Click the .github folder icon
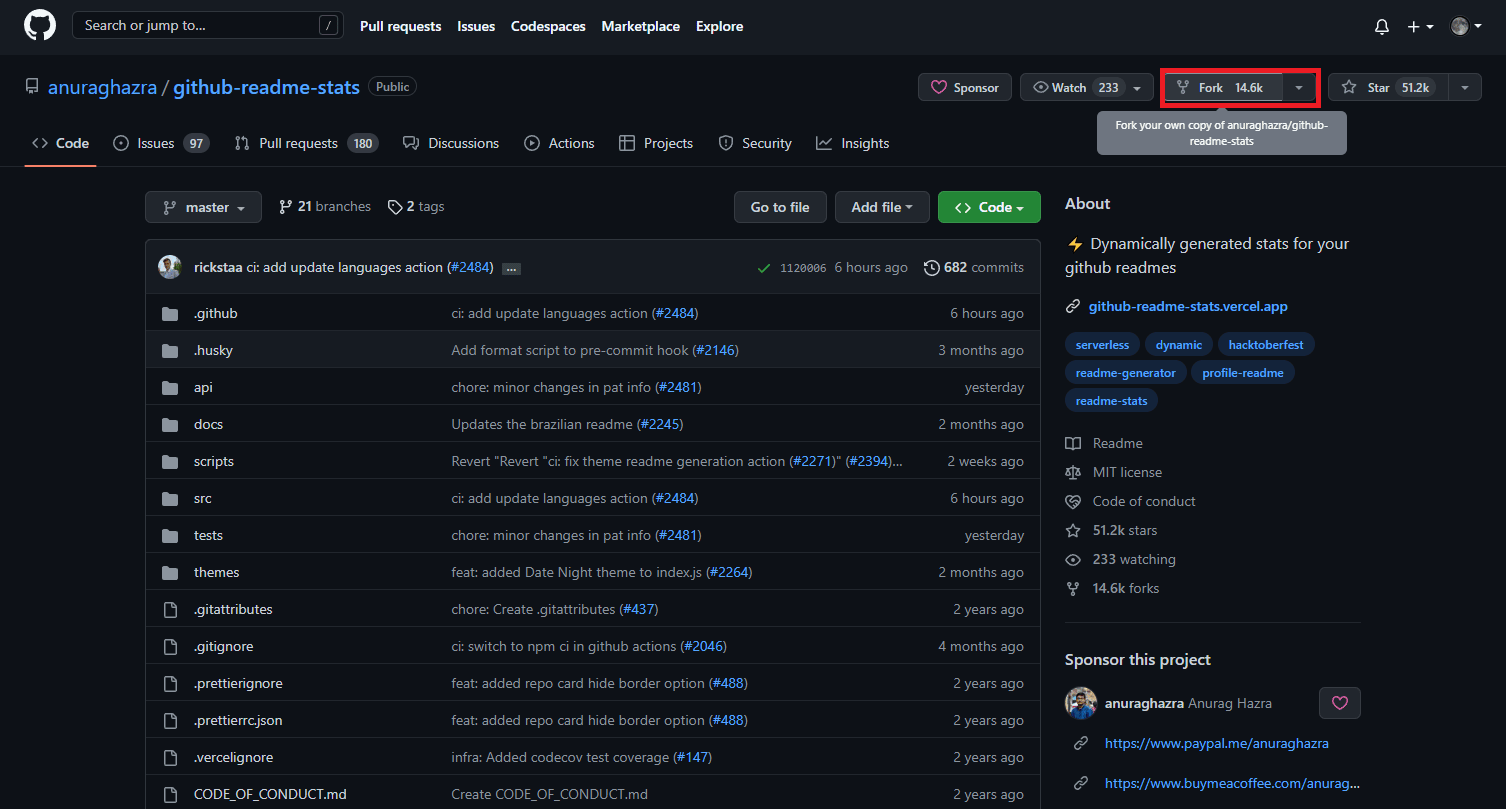 (x=170, y=314)
